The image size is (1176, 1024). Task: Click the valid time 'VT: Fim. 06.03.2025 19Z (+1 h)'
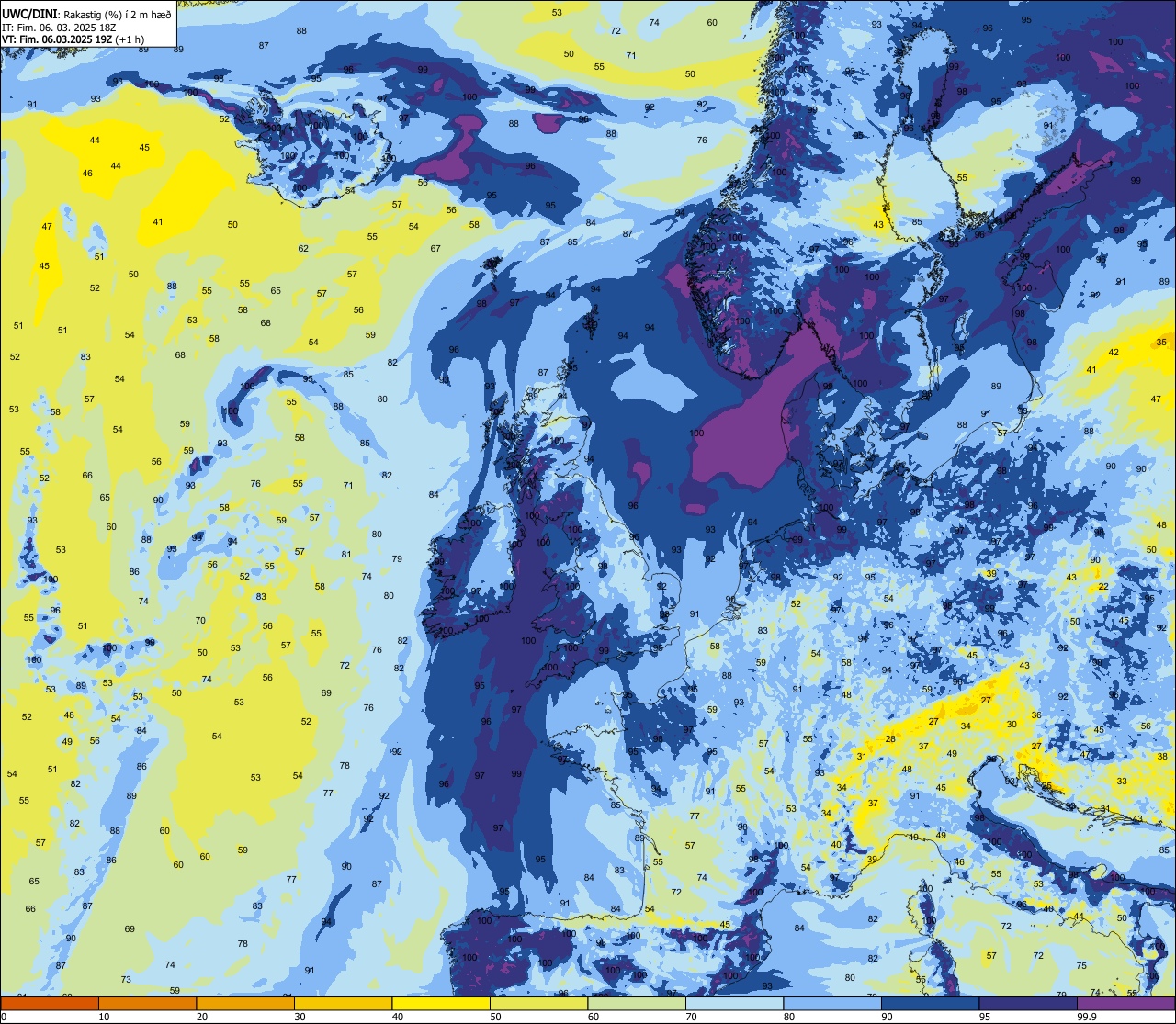[x=73, y=39]
